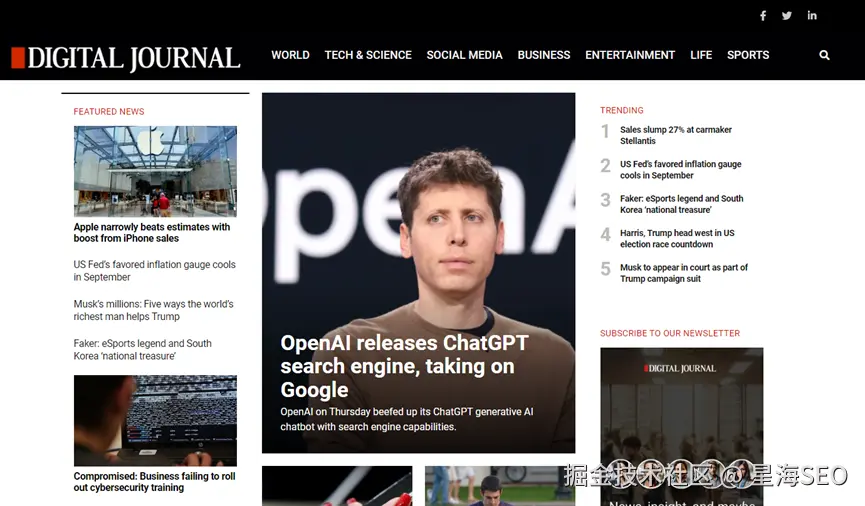Go to the Sports section

748,55
